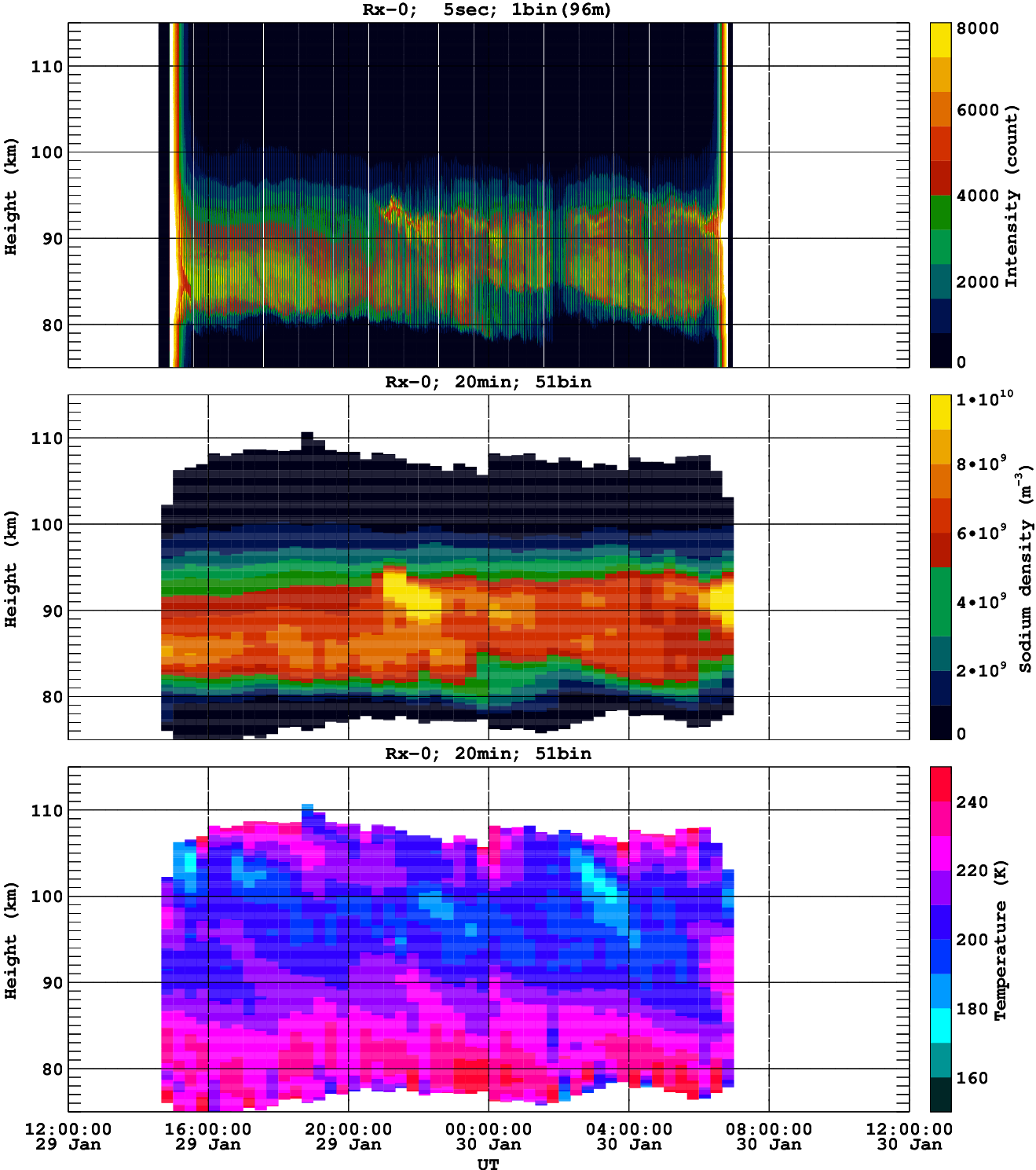
Task: Click the '80' height tick of the temperature plot
Action: tap(53, 1069)
